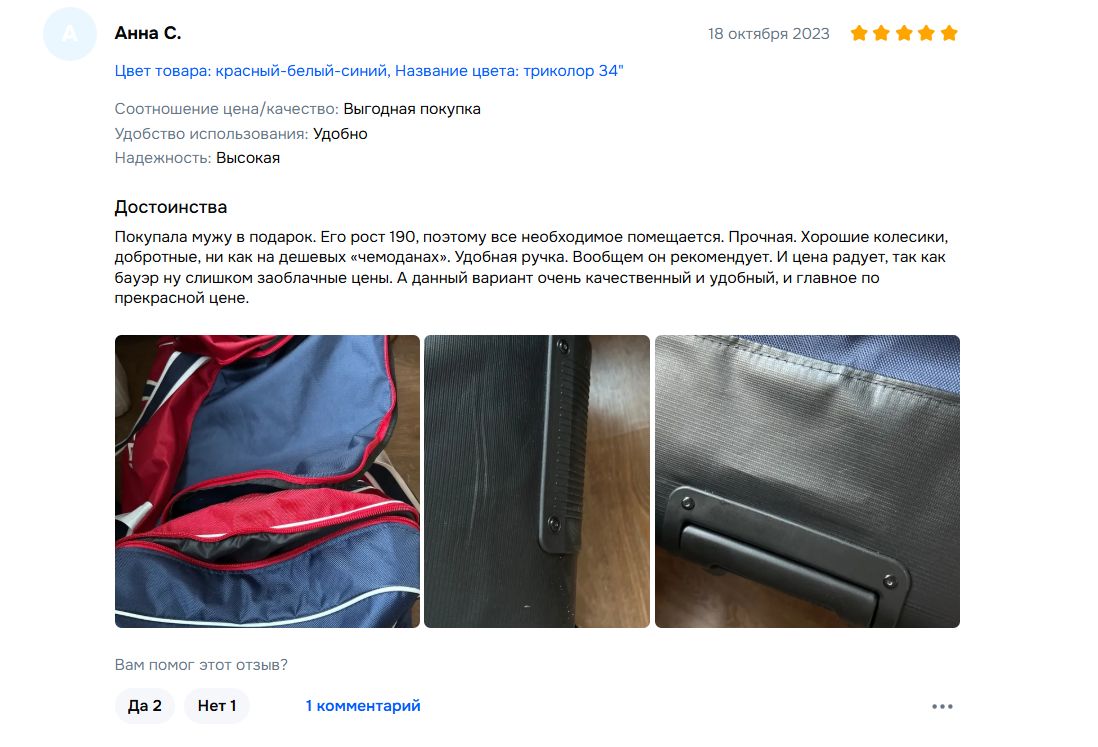Image resolution: width=1098 pixels, height=747 pixels.
Task: Click the review date 18 октября 2023
Action: [768, 34]
